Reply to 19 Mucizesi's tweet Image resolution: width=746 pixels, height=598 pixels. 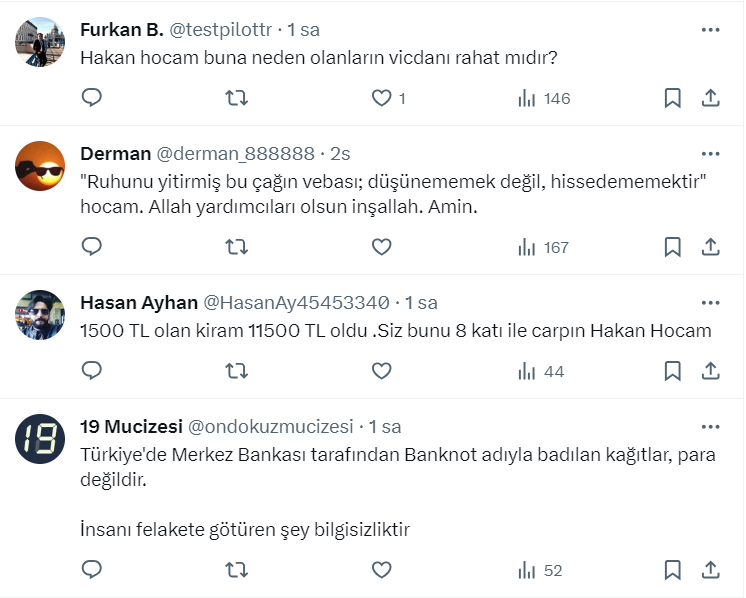tap(92, 570)
